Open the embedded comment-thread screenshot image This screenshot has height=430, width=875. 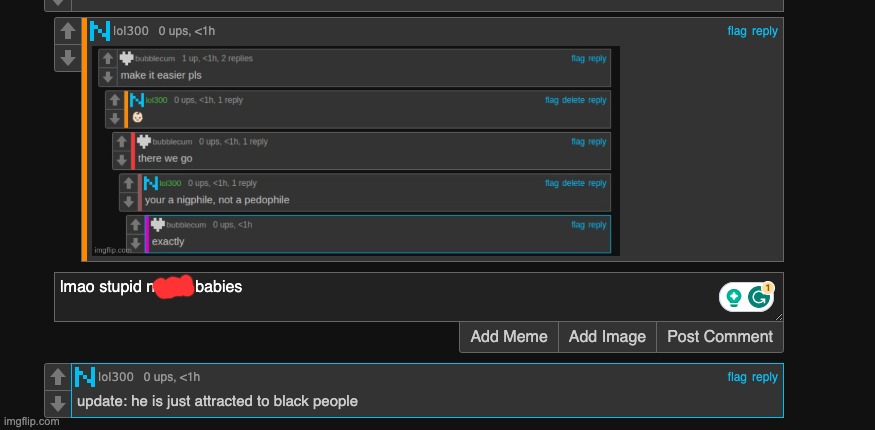click(x=356, y=150)
